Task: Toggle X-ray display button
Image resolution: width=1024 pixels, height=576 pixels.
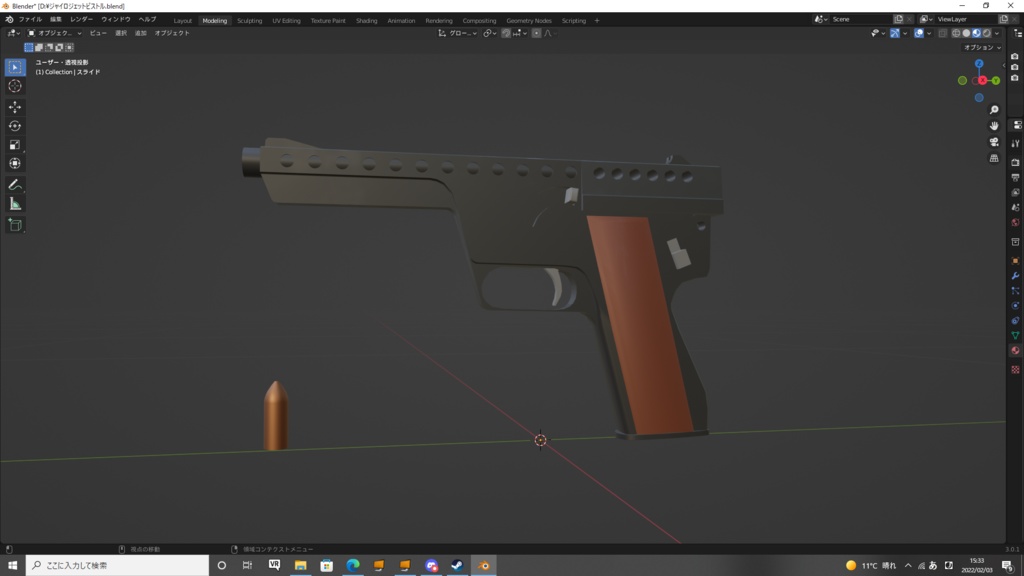Action: click(942, 33)
